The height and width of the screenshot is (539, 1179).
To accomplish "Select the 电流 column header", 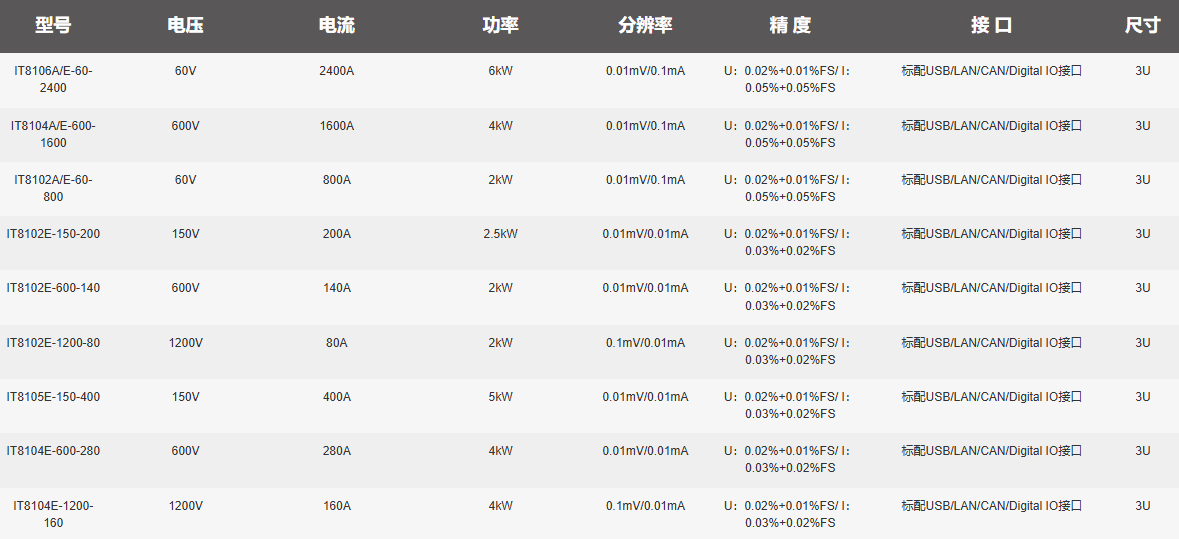I will coord(336,26).
